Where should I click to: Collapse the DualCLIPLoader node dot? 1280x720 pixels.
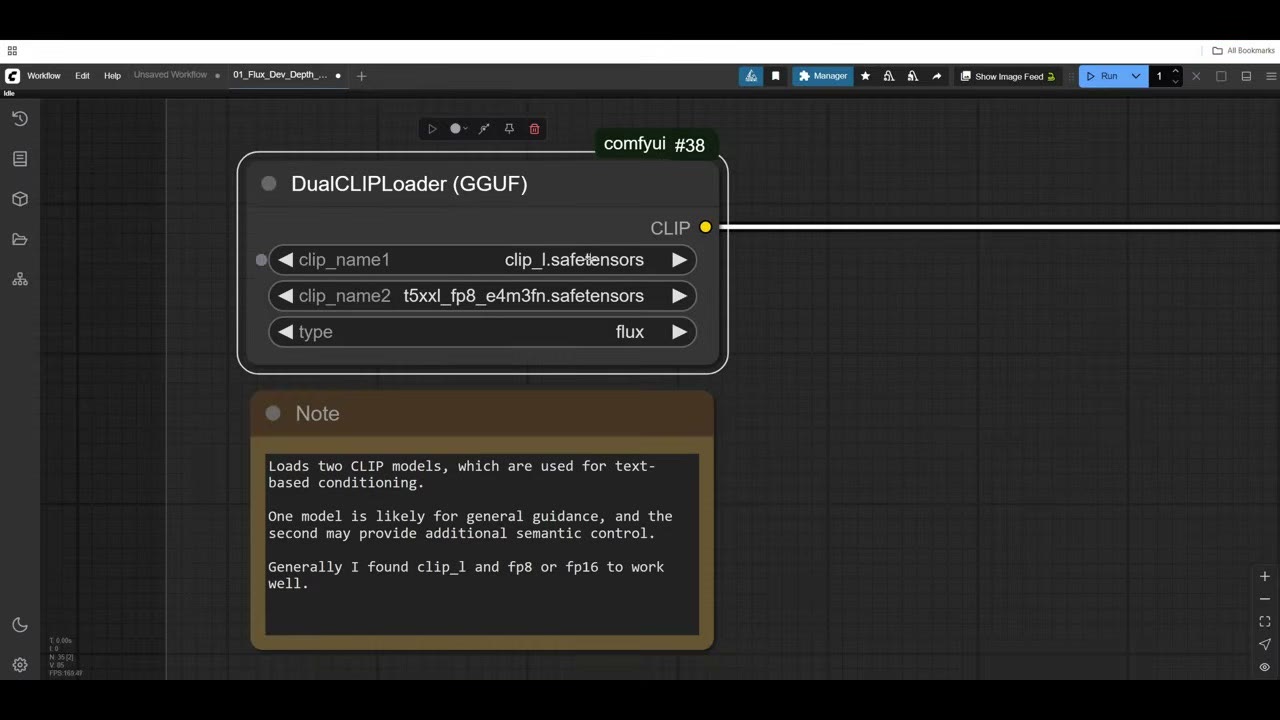[269, 184]
